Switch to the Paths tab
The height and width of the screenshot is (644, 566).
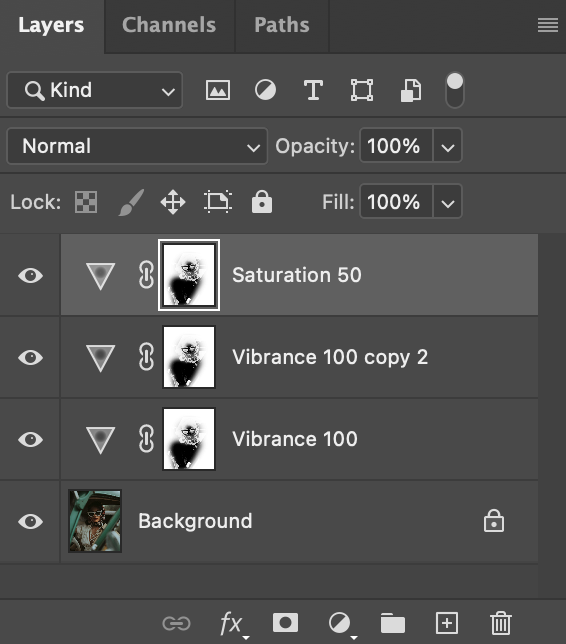coord(282,25)
